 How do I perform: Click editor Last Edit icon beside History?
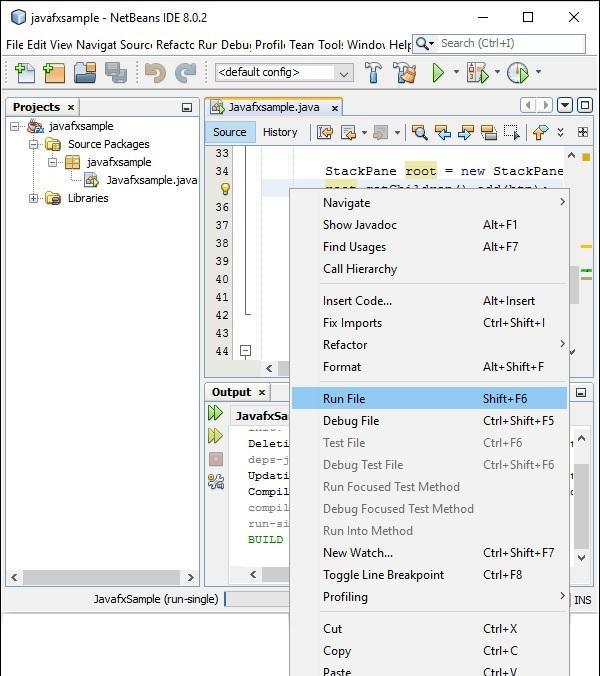[325, 132]
